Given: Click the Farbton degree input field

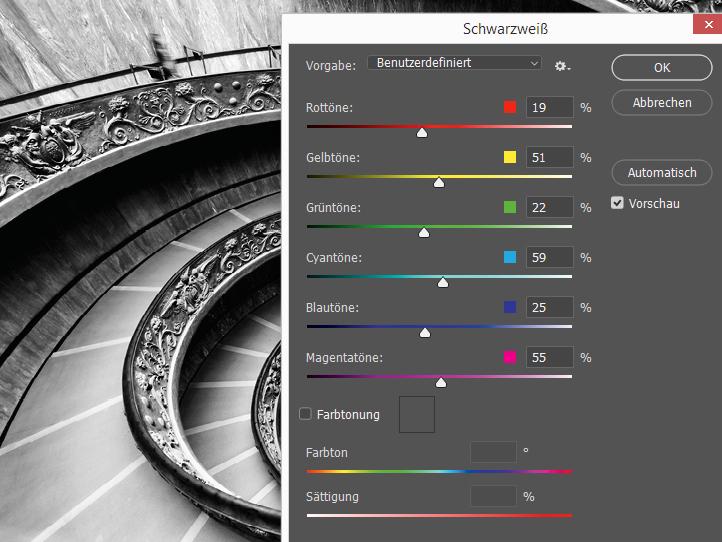Looking at the screenshot, I should 493,452.
